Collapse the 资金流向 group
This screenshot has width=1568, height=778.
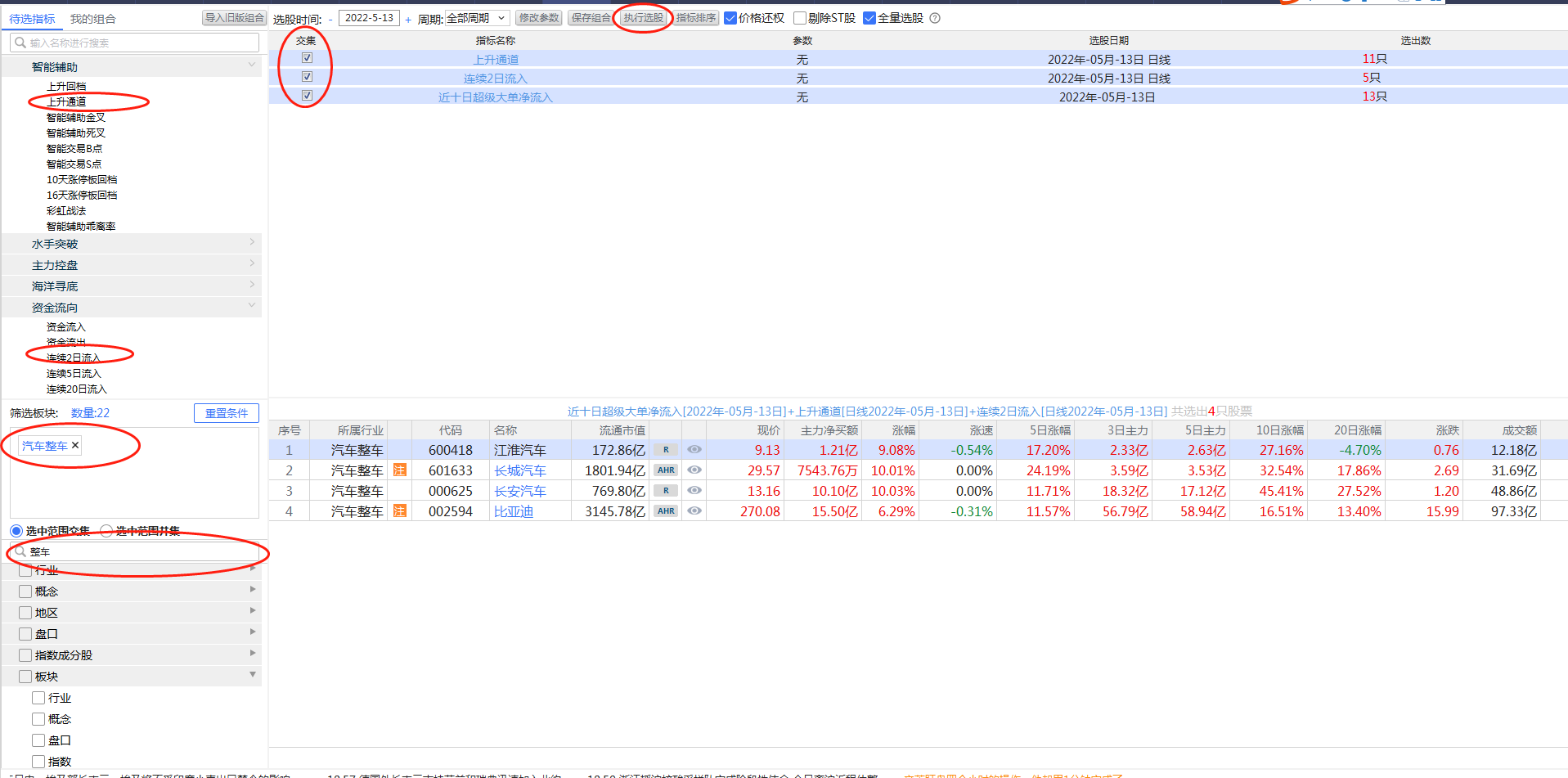coord(252,305)
